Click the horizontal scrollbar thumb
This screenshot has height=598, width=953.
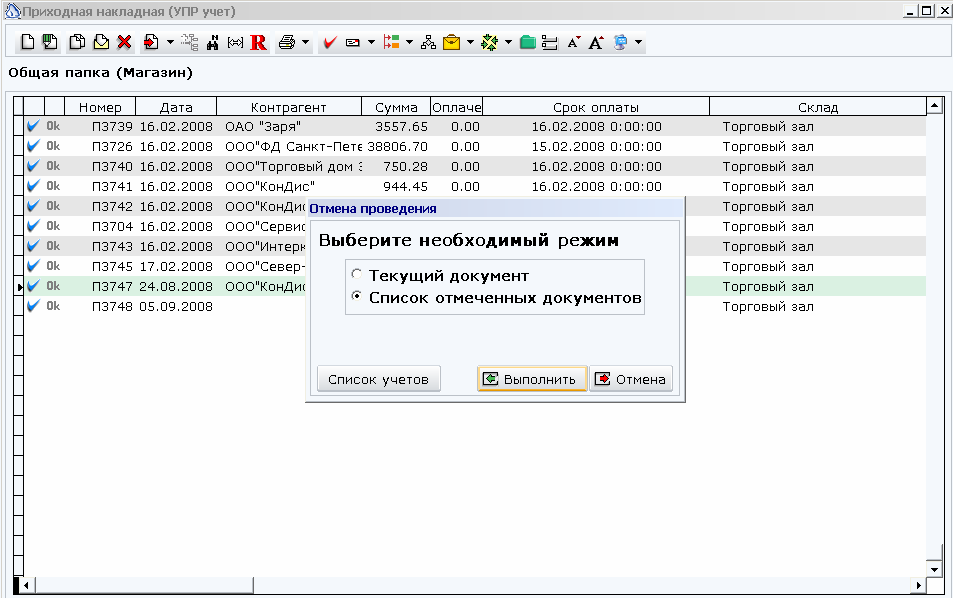[144, 585]
